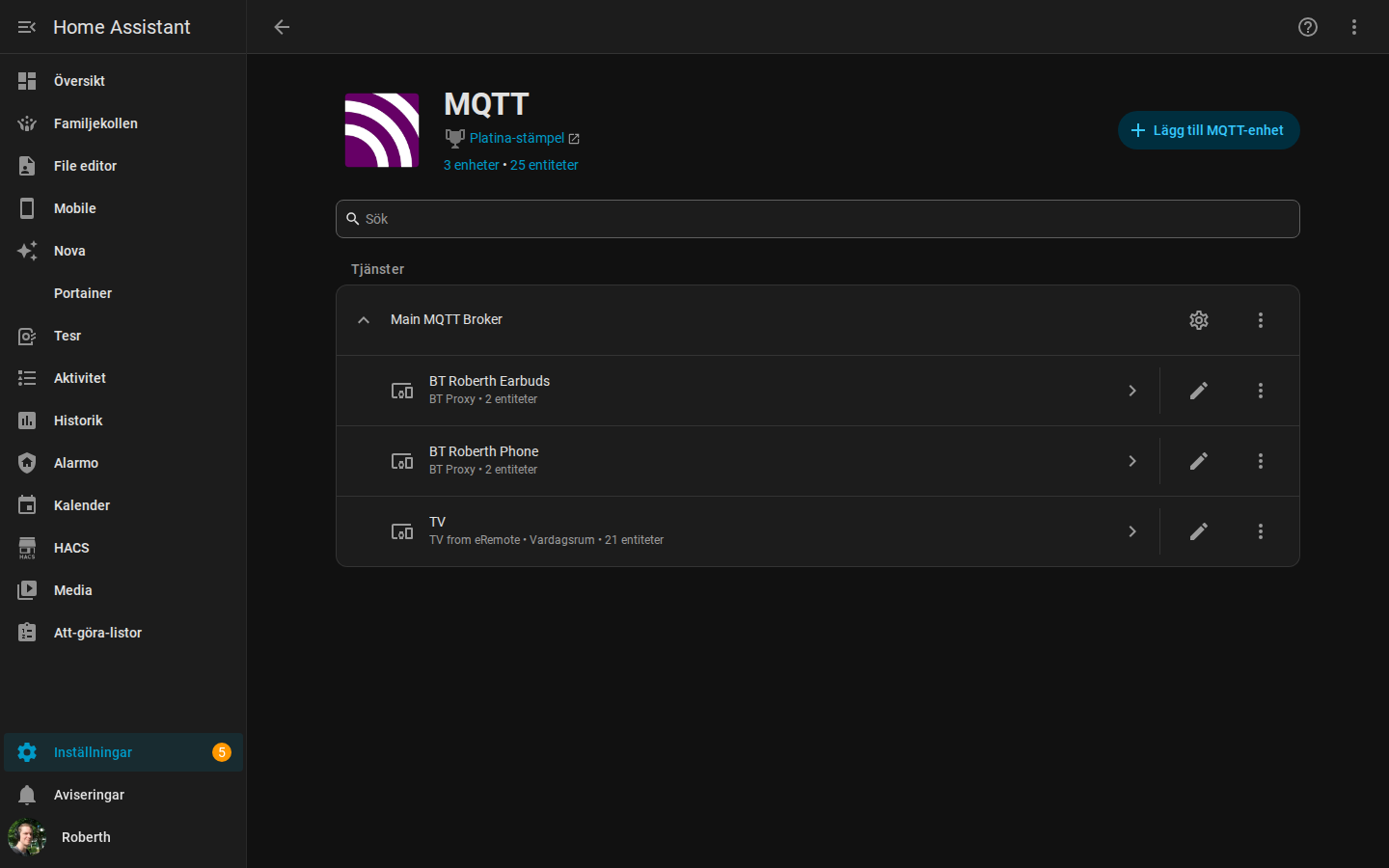Open Nova in sidebar
Image resolution: width=1389 pixels, height=868 pixels.
point(123,251)
